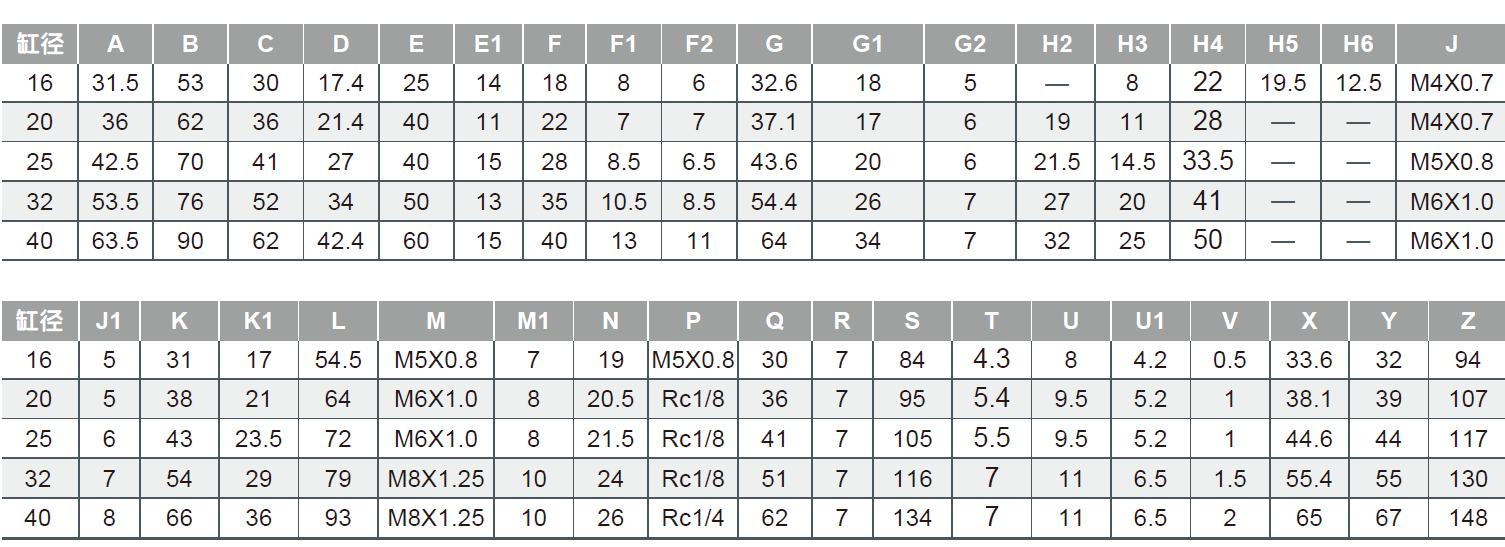
Task: Select the Rc1/4 cell in column P
Action: 693,518
